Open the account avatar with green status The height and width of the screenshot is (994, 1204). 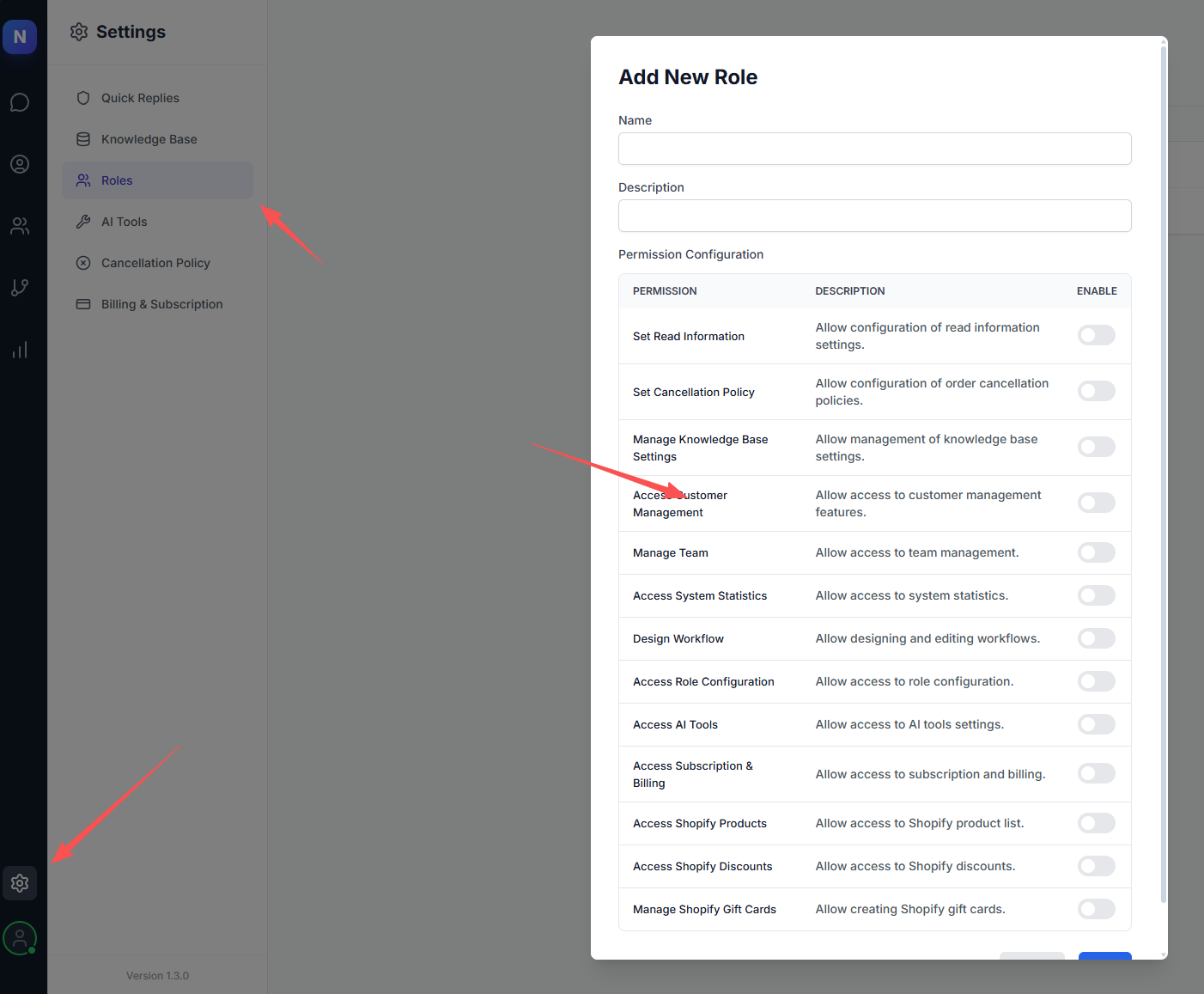click(20, 938)
